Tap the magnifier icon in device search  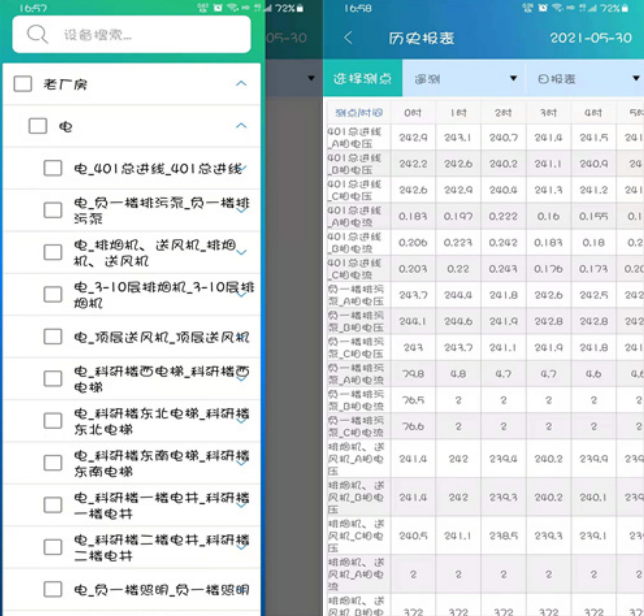pyautogui.click(x=38, y=35)
